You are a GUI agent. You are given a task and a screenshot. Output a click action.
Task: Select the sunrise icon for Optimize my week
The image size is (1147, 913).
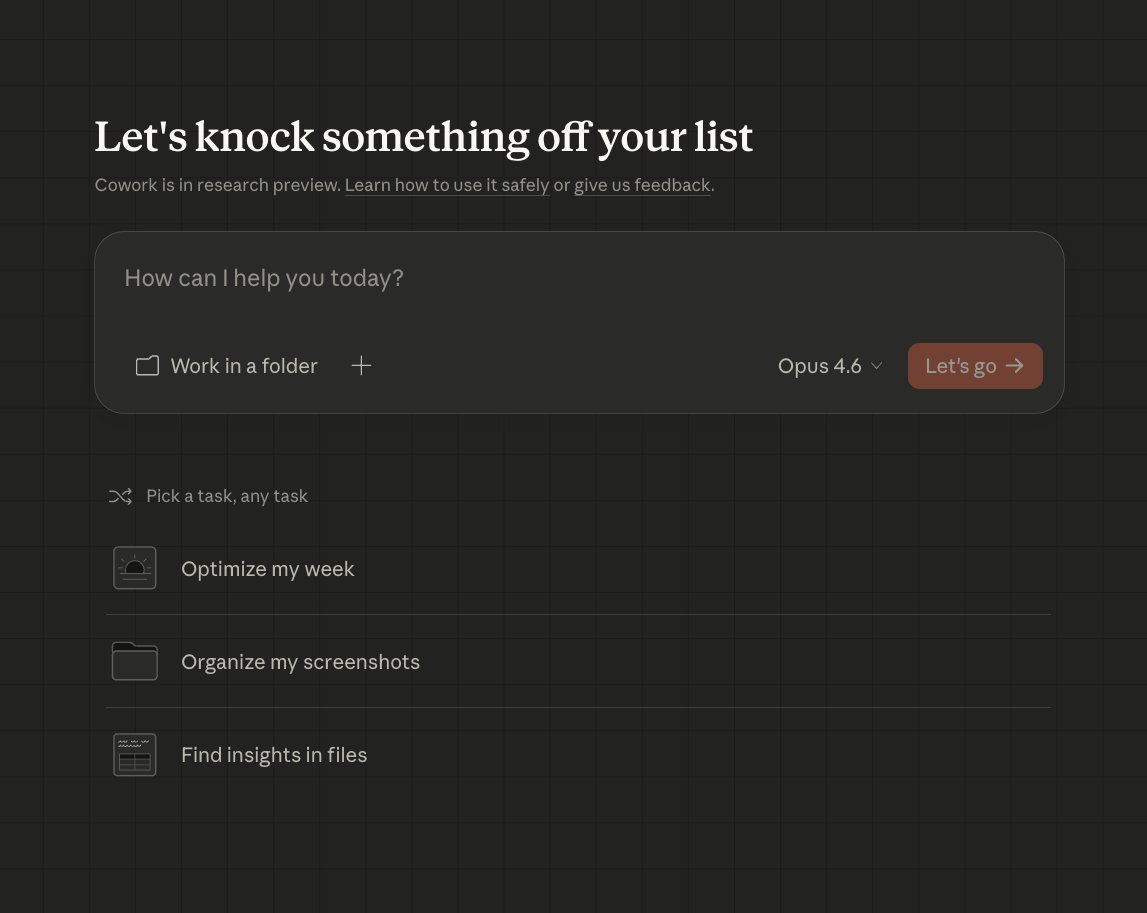coord(135,568)
